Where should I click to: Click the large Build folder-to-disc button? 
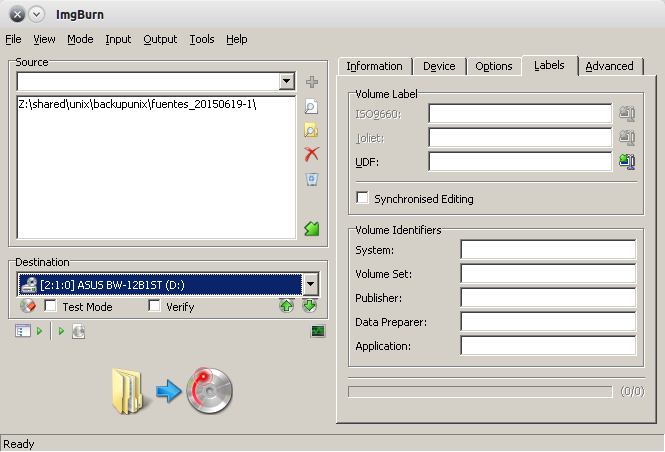pyautogui.click(x=172, y=391)
